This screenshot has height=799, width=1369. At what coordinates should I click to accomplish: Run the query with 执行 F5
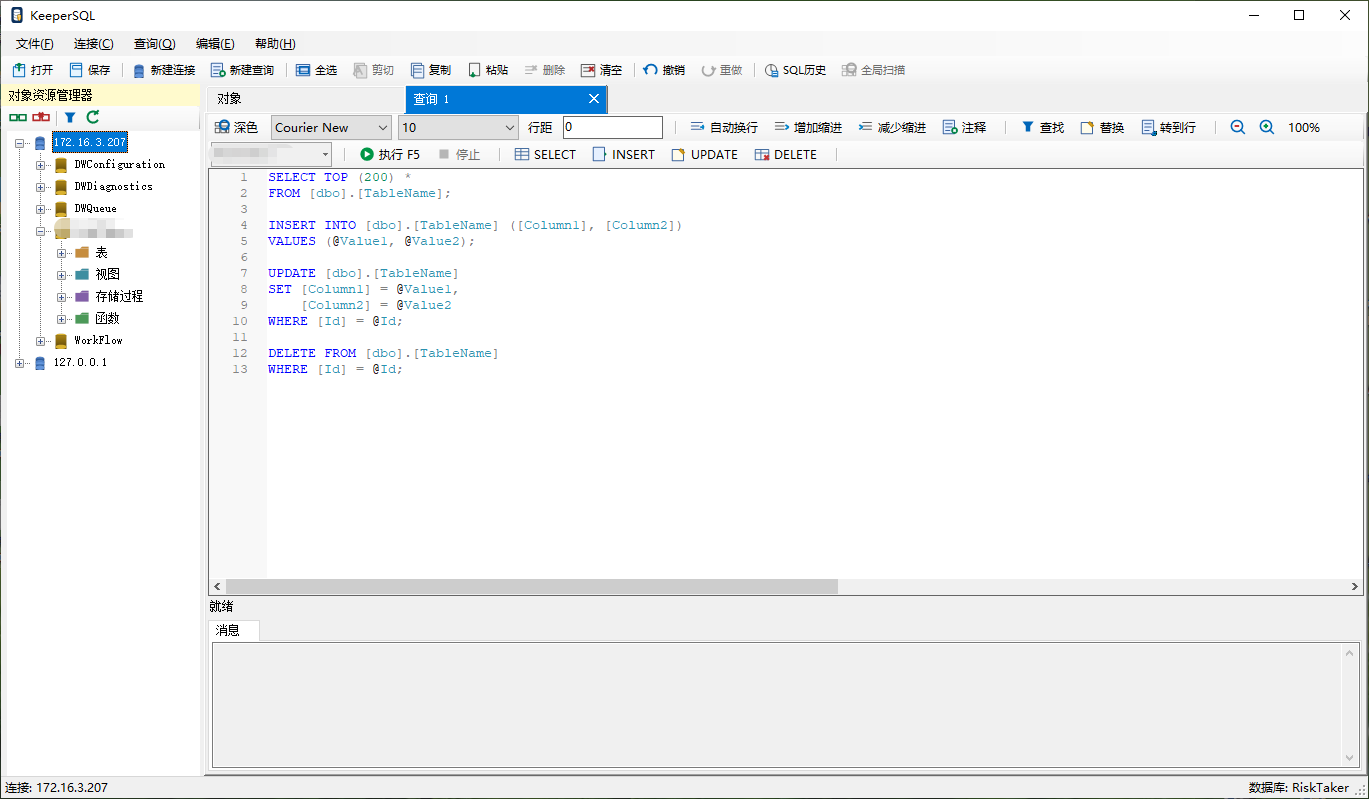(390, 154)
